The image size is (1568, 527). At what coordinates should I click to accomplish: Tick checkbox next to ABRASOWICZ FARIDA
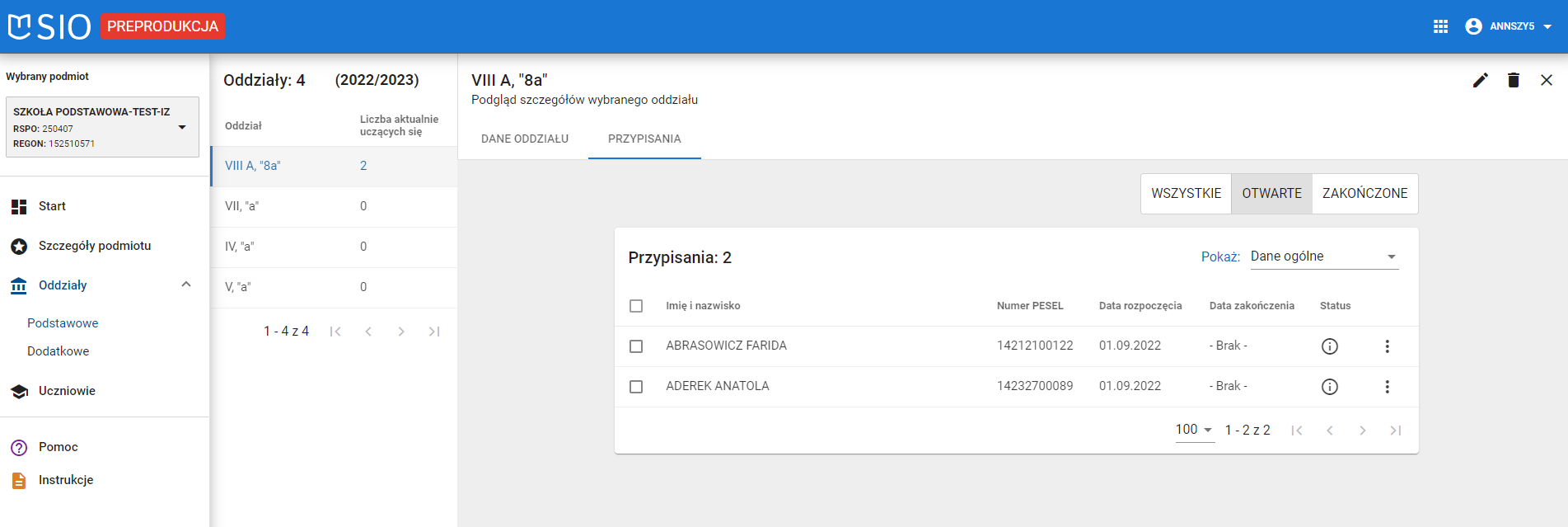pyautogui.click(x=636, y=346)
